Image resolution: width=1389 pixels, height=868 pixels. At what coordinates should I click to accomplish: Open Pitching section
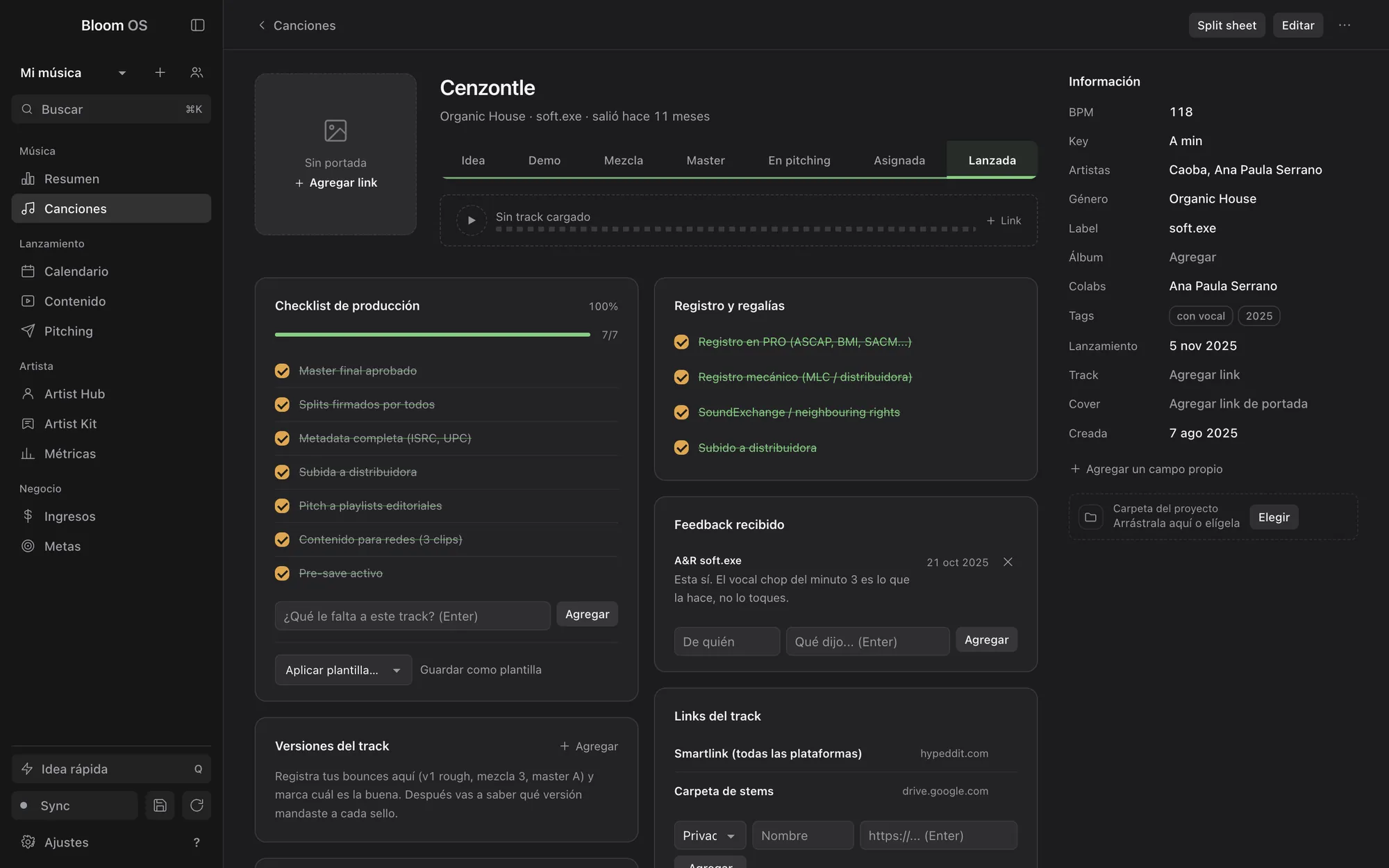tap(111, 331)
